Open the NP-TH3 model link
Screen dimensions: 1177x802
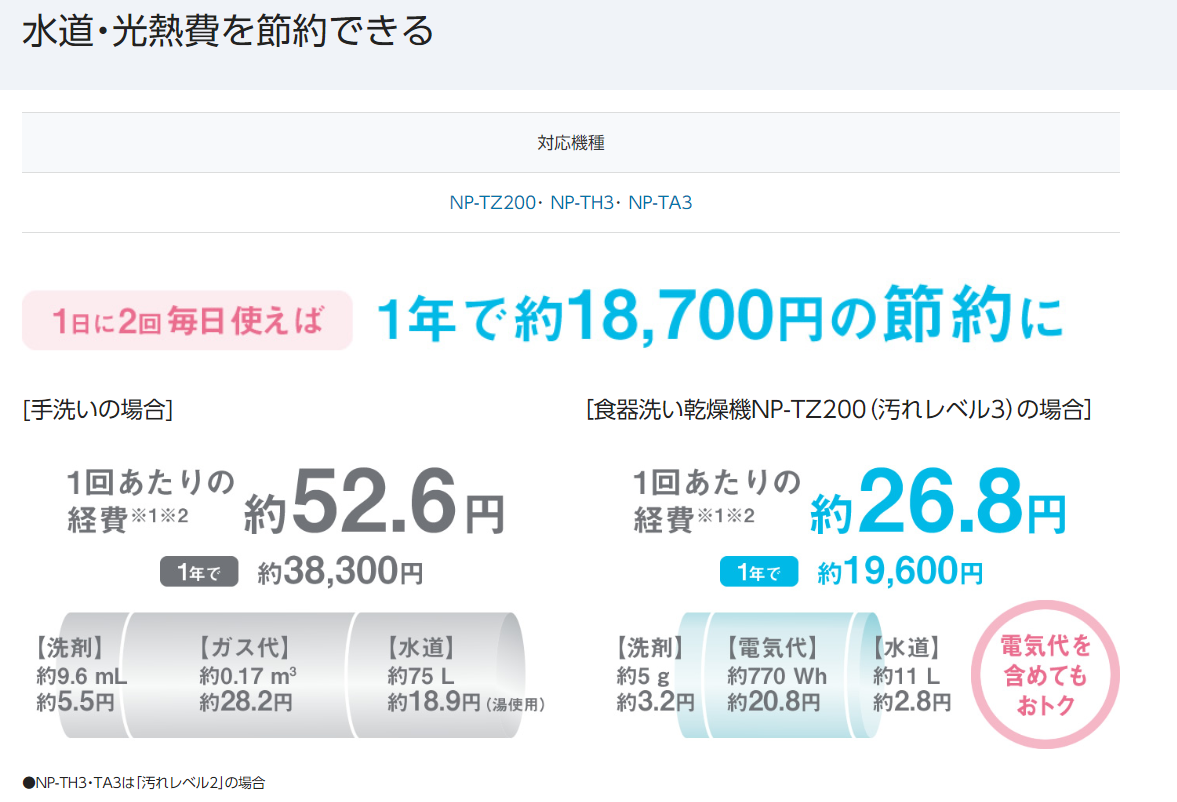pos(582,203)
